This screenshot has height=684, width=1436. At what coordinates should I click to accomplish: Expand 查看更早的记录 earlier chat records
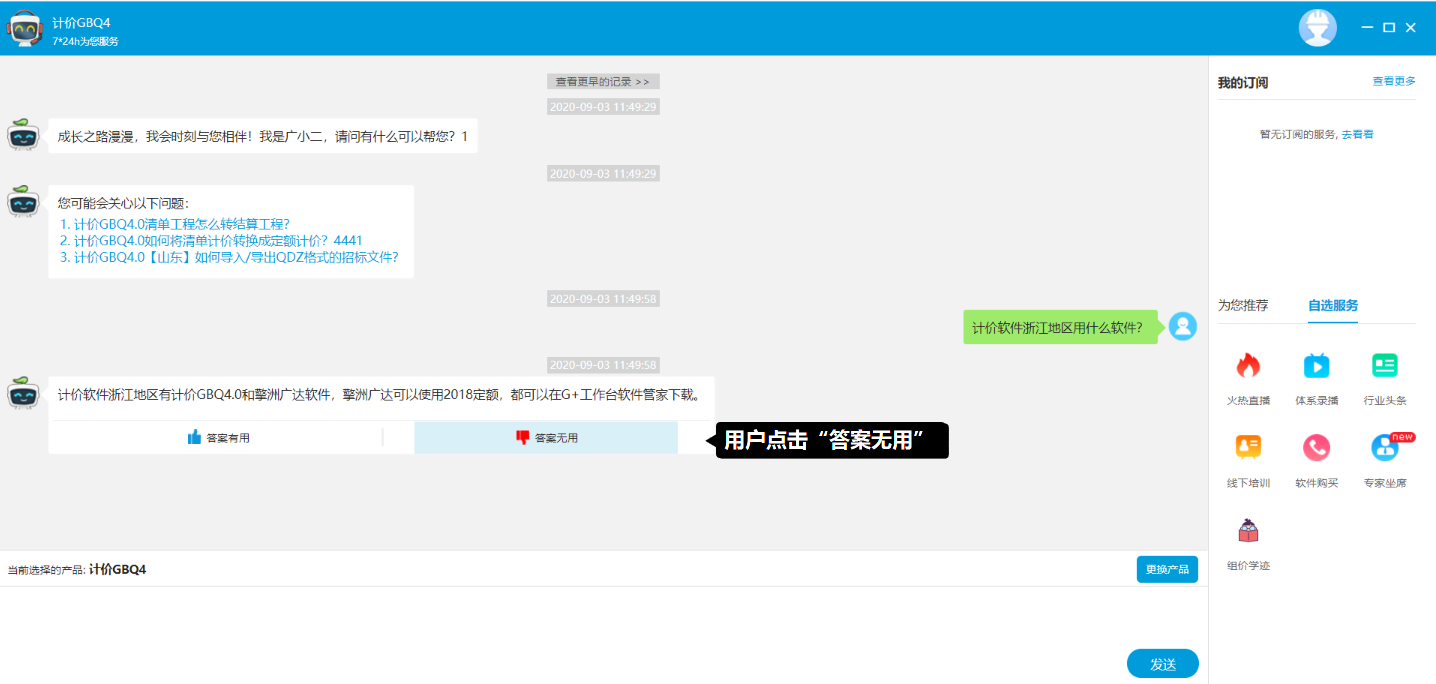click(x=602, y=82)
